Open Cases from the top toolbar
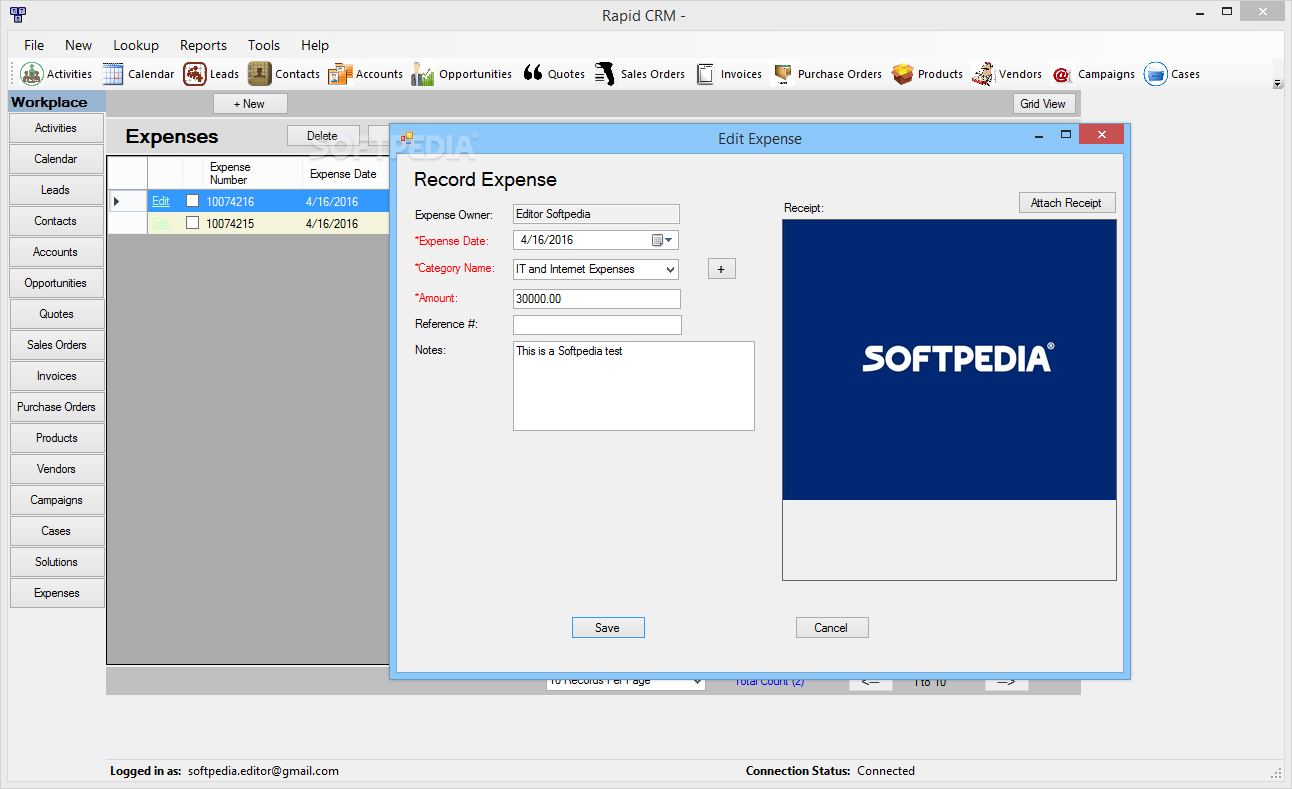Image resolution: width=1292 pixels, height=789 pixels. (1173, 74)
